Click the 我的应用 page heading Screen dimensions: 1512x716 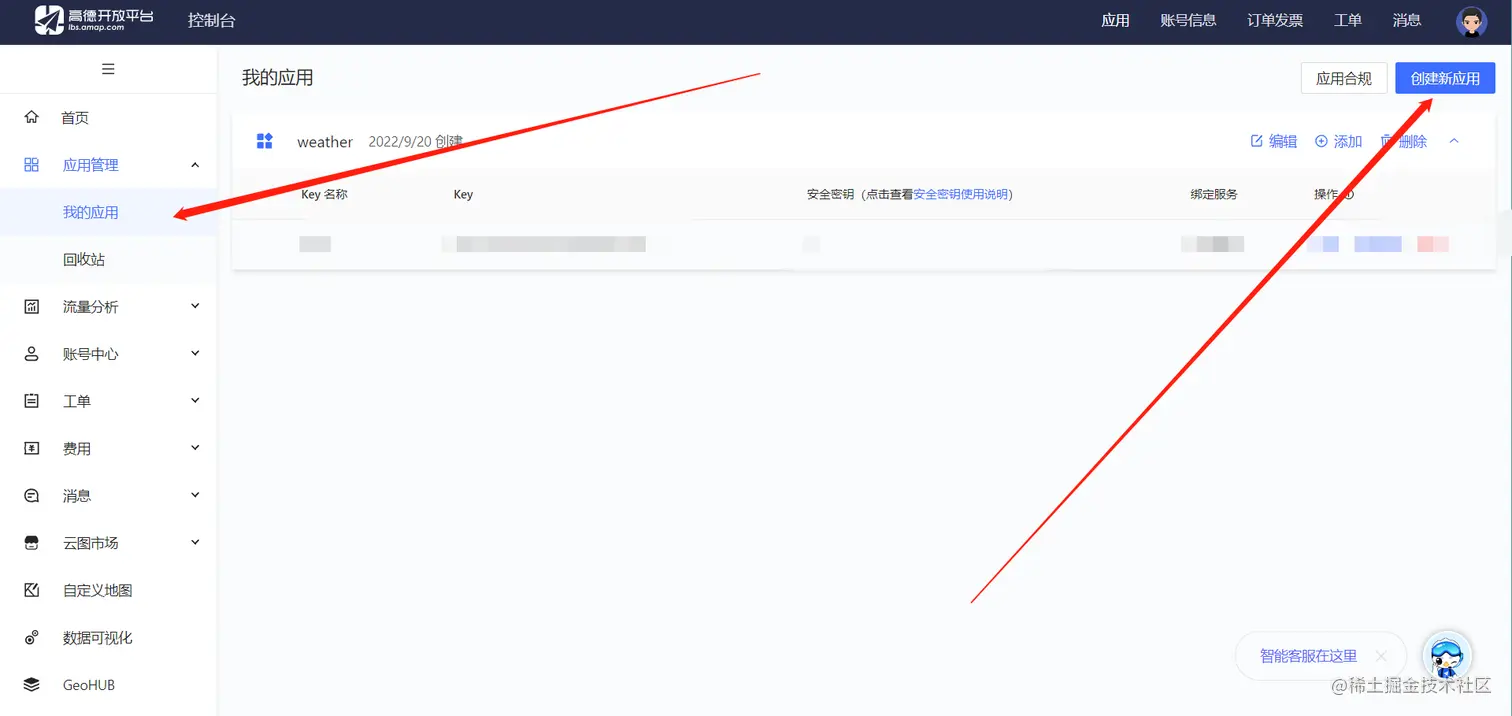coord(278,77)
